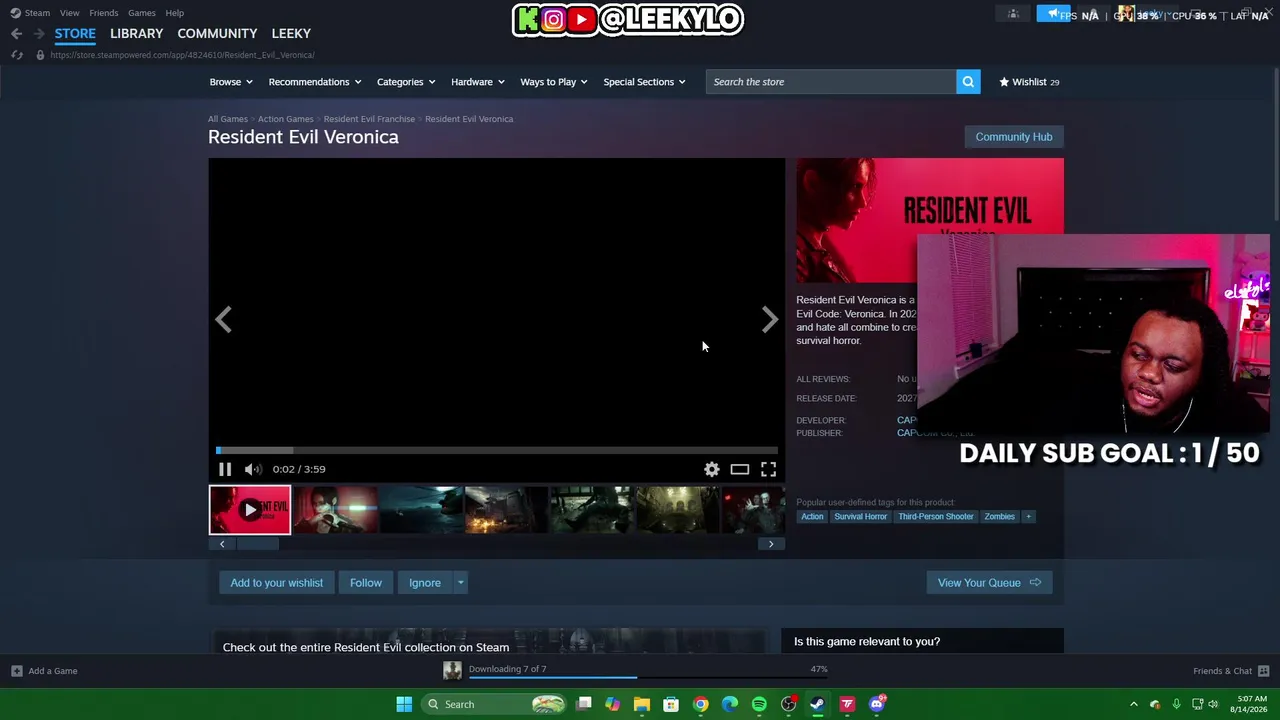Expand the Special Sections dropdown
The height and width of the screenshot is (720, 1280).
pyautogui.click(x=645, y=82)
